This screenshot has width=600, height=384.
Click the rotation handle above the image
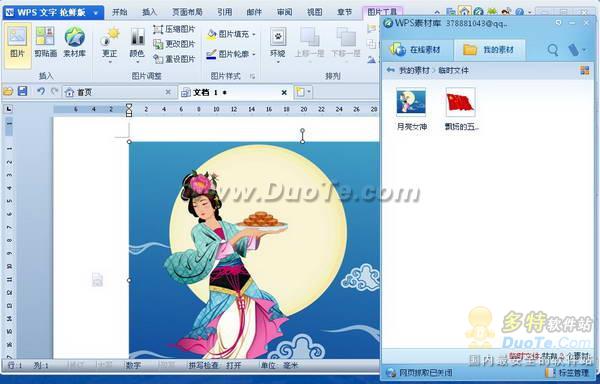tap(302, 131)
